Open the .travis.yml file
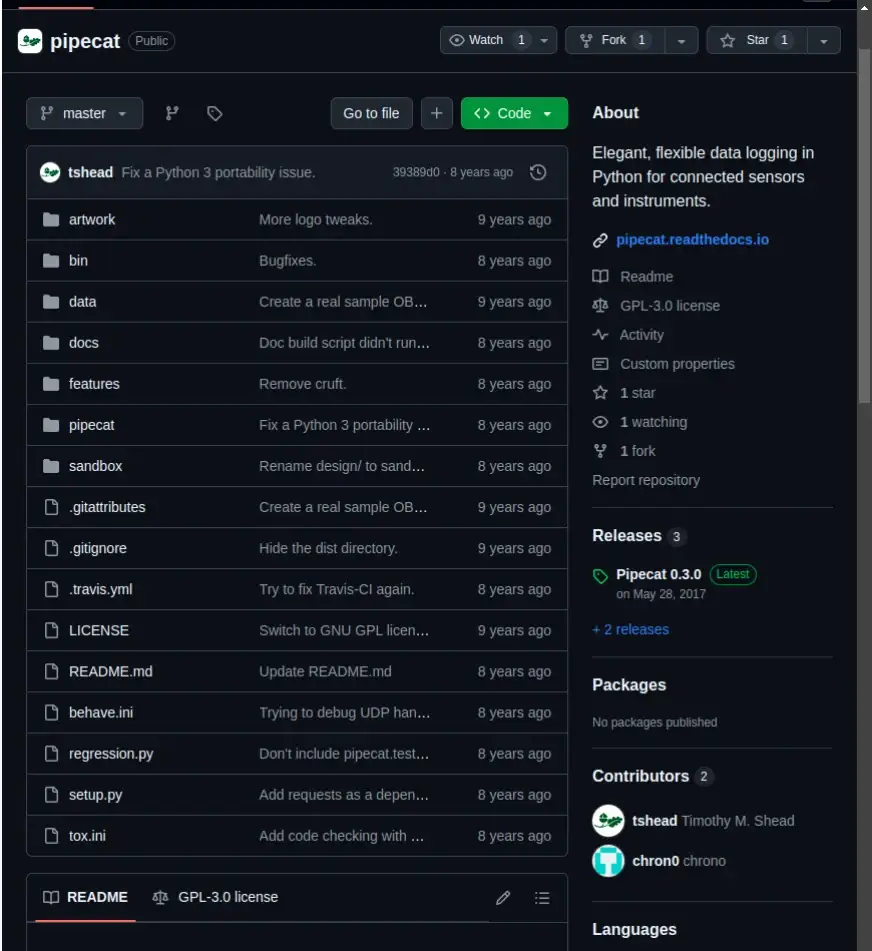872x951 pixels. (x=100, y=590)
